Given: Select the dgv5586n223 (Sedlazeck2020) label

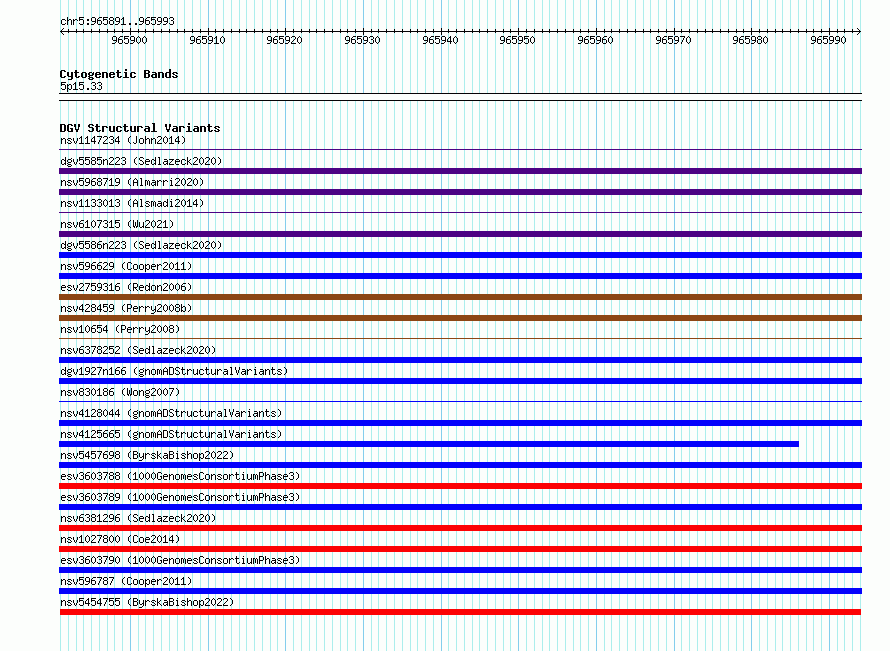Looking at the screenshot, I should 141,245.
